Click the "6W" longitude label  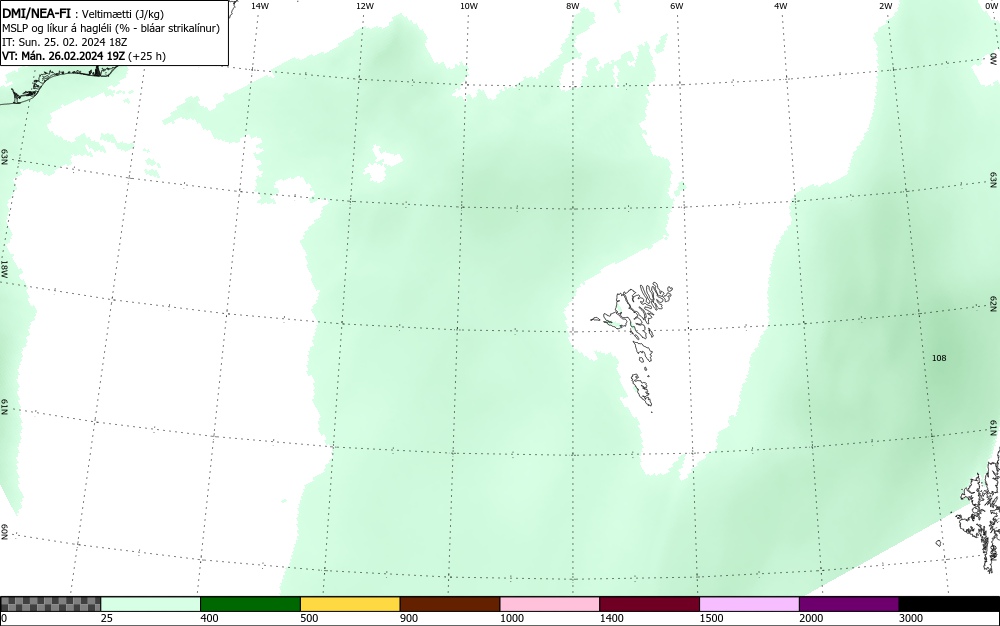click(x=677, y=6)
